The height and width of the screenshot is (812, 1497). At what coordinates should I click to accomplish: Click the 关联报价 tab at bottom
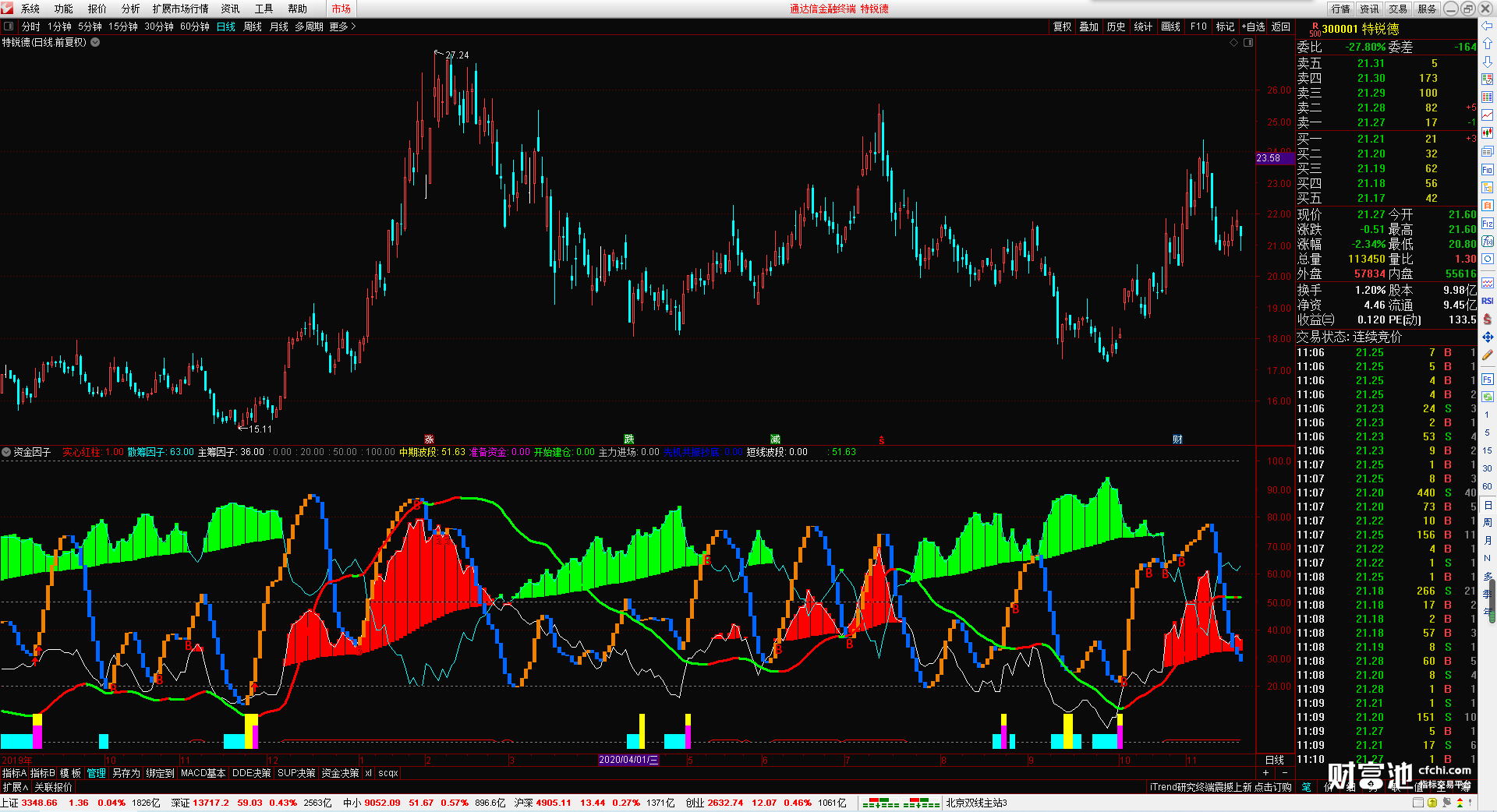(x=53, y=787)
